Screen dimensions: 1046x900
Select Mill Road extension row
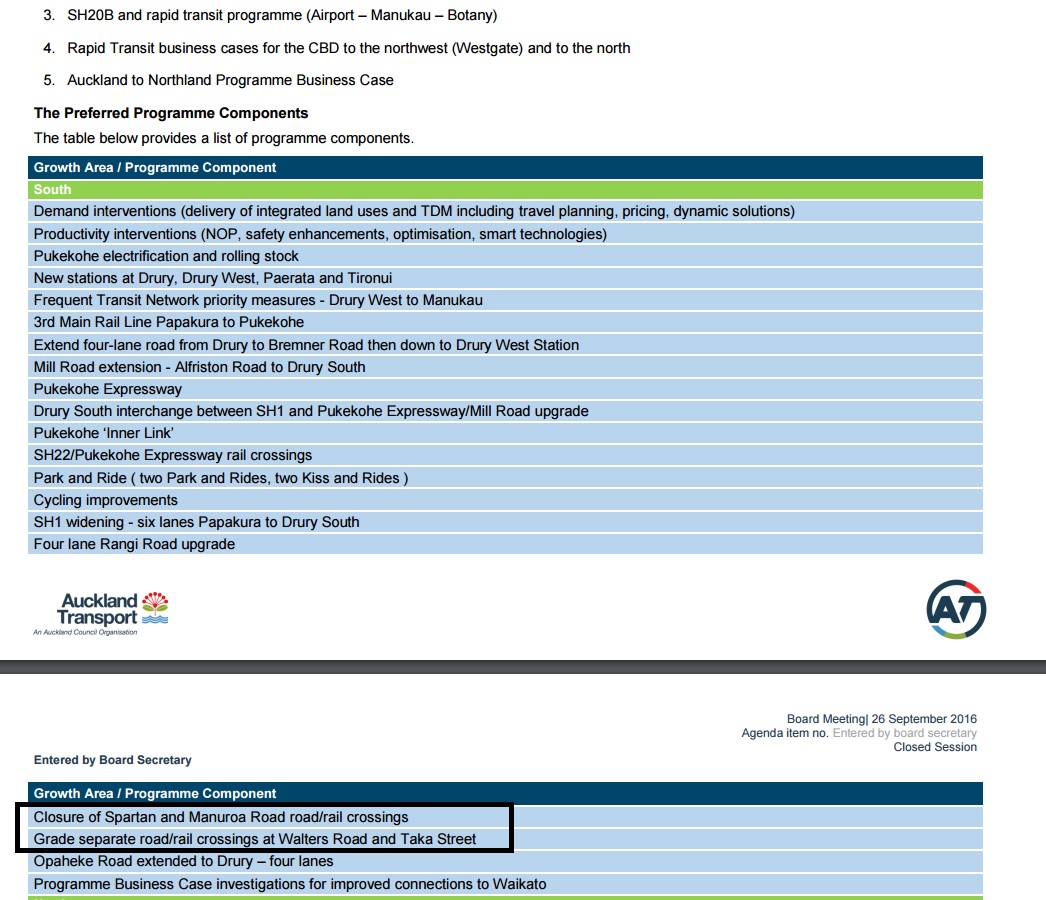click(x=199, y=367)
